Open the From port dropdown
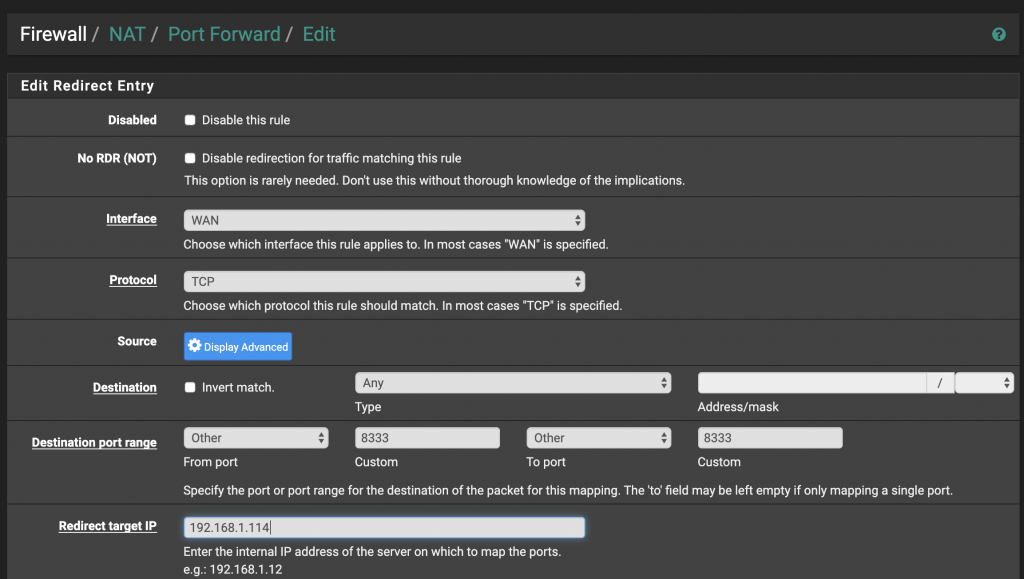Image resolution: width=1024 pixels, height=579 pixels. 256,438
